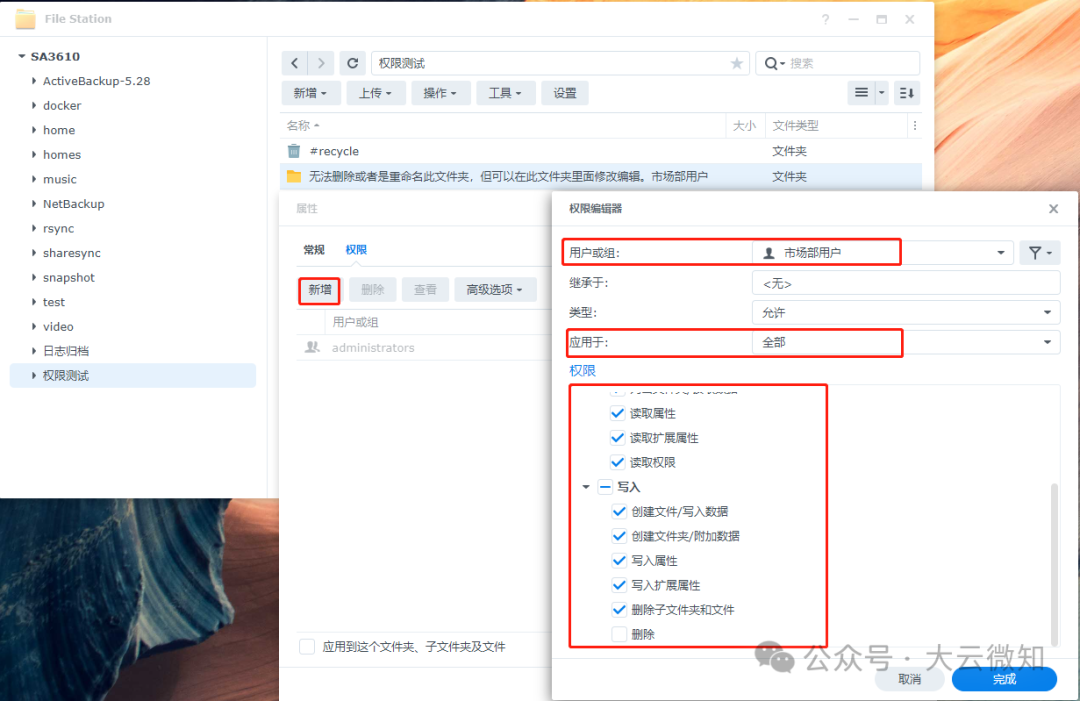Viewport: 1080px width, 701px height.
Task: Disable 写入属性 permission
Action: tap(619, 560)
